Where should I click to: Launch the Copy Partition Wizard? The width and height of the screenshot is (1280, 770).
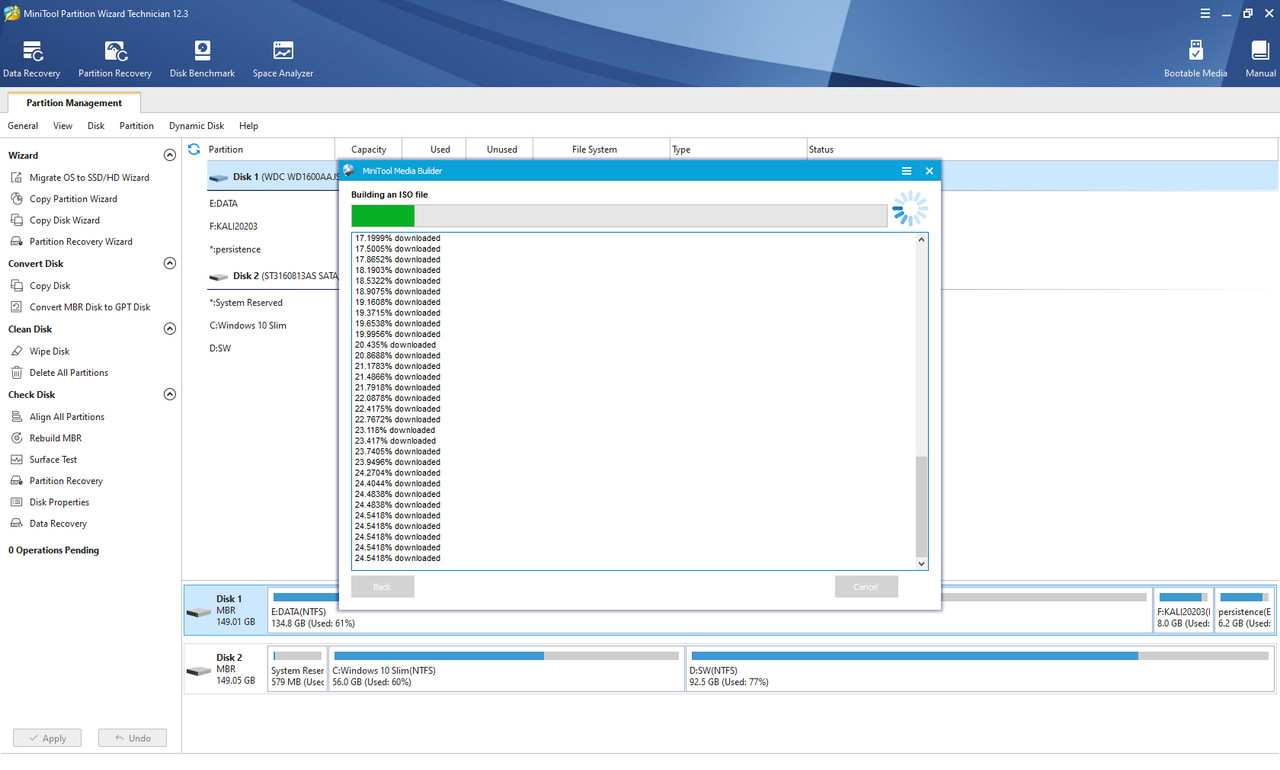(73, 199)
